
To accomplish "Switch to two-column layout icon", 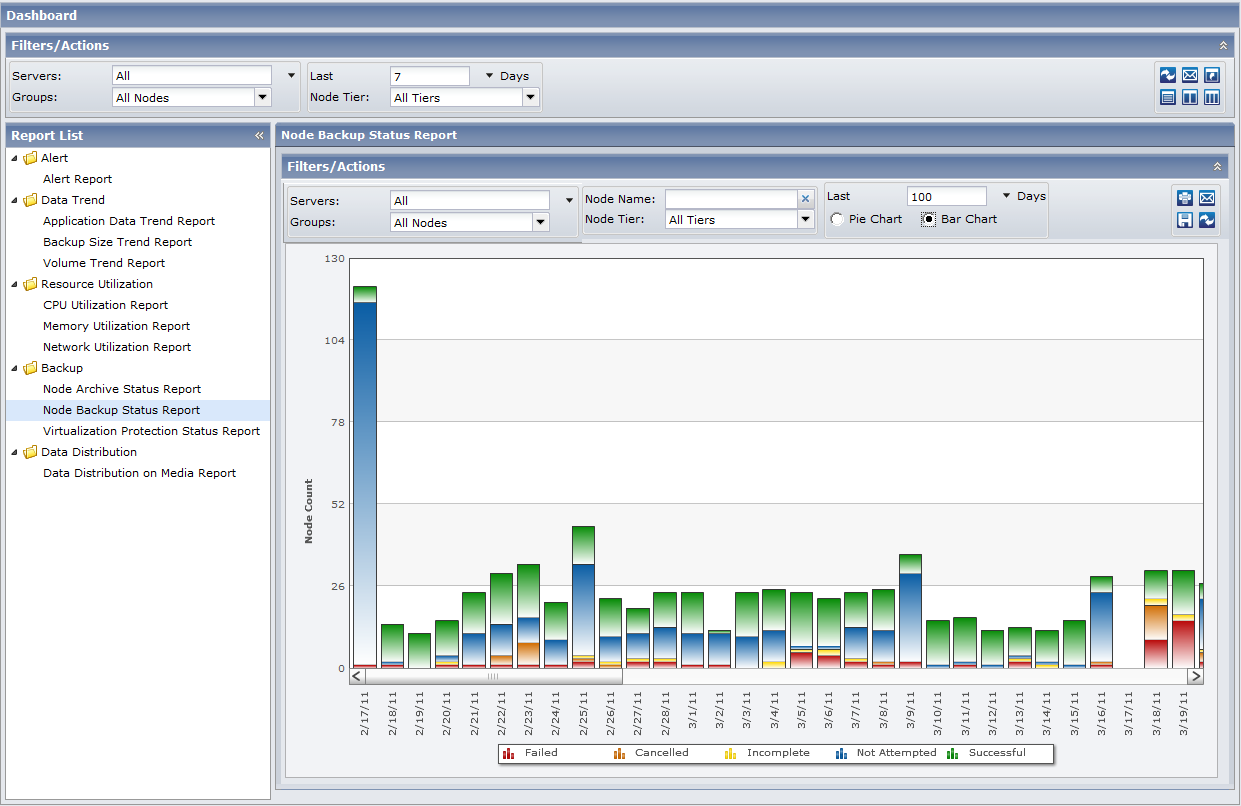I will point(1190,98).
